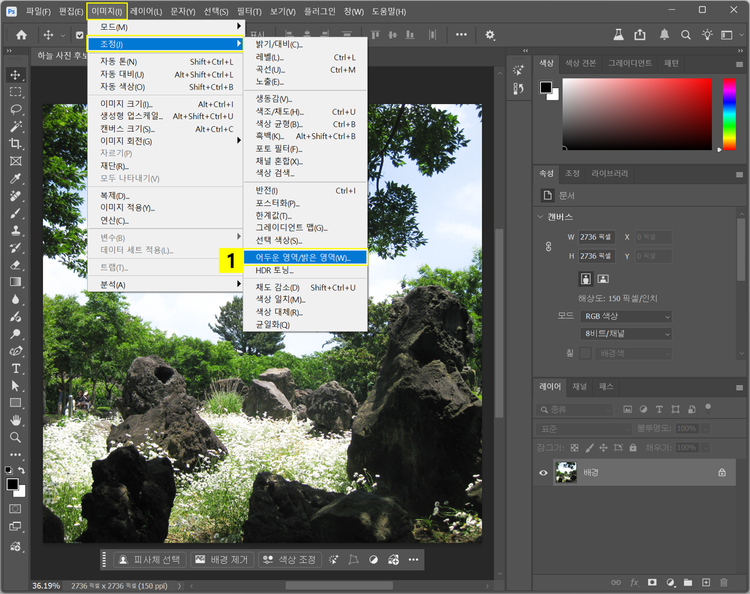This screenshot has width=750, height=594.
Task: Click the trash icon in Layers panel
Action: click(x=722, y=581)
